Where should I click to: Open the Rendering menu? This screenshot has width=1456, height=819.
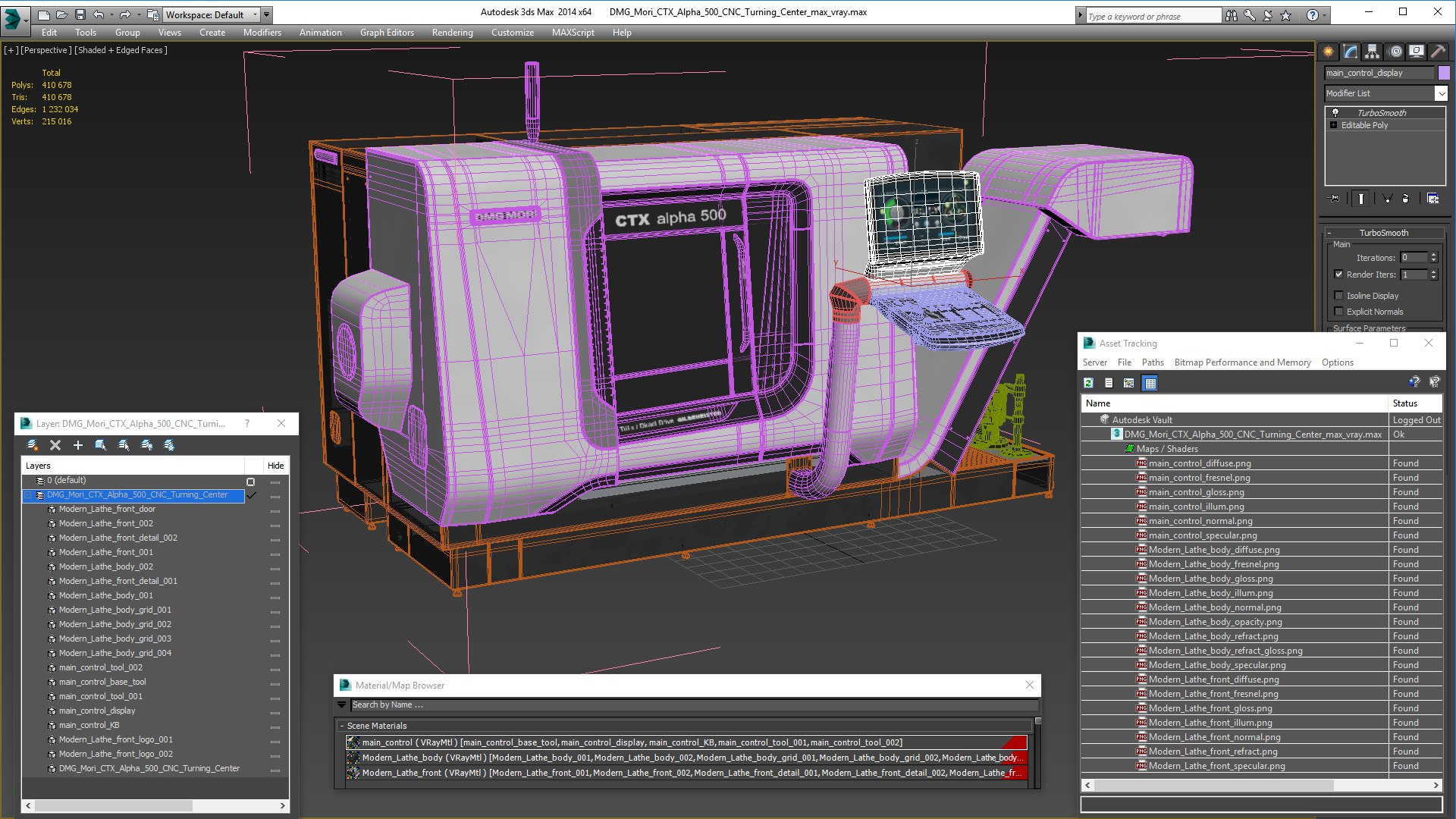point(452,33)
